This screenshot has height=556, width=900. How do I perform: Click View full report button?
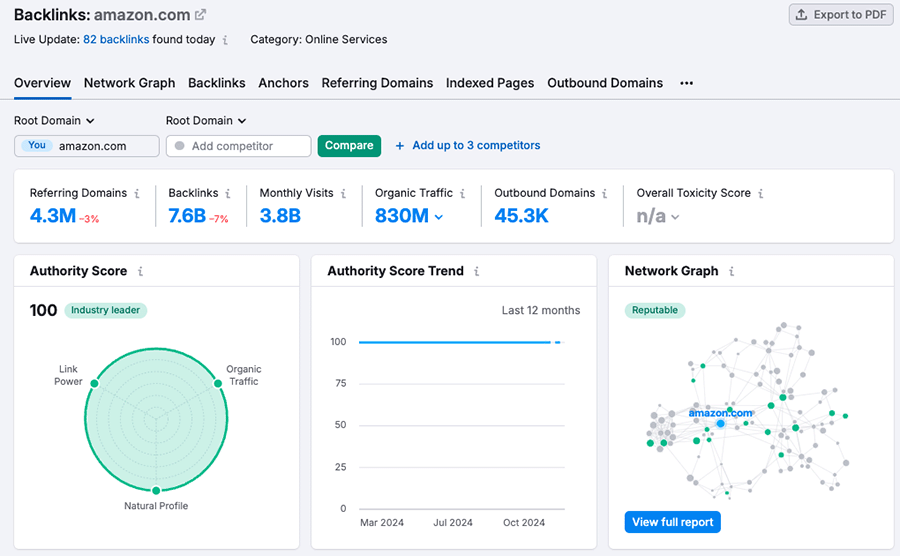point(672,522)
